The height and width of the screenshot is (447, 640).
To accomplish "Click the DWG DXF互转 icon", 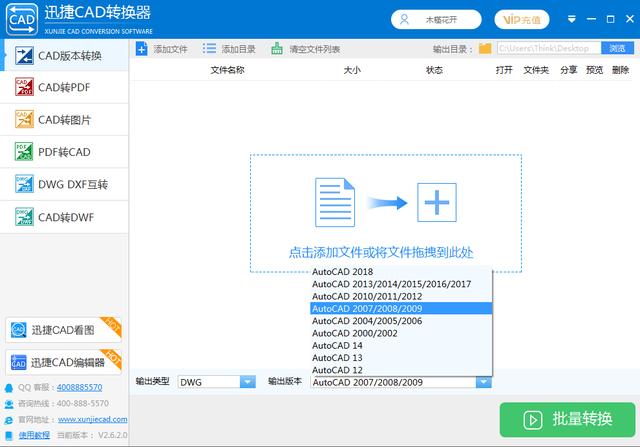I will pos(24,184).
